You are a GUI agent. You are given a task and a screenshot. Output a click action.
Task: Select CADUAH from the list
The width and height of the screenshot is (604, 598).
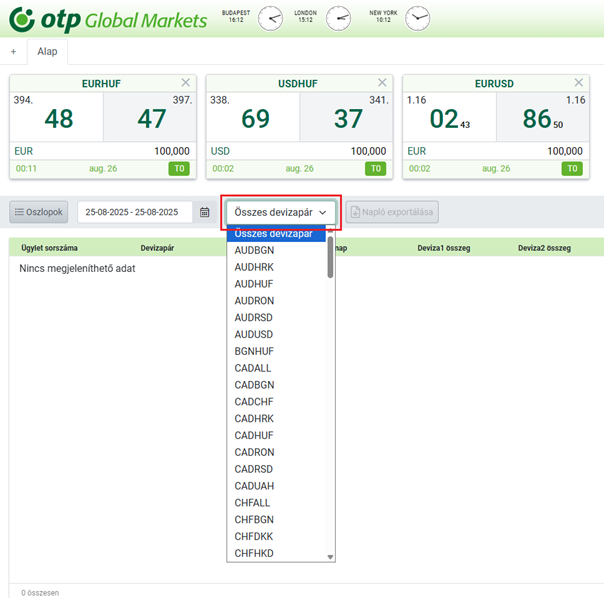pos(276,486)
